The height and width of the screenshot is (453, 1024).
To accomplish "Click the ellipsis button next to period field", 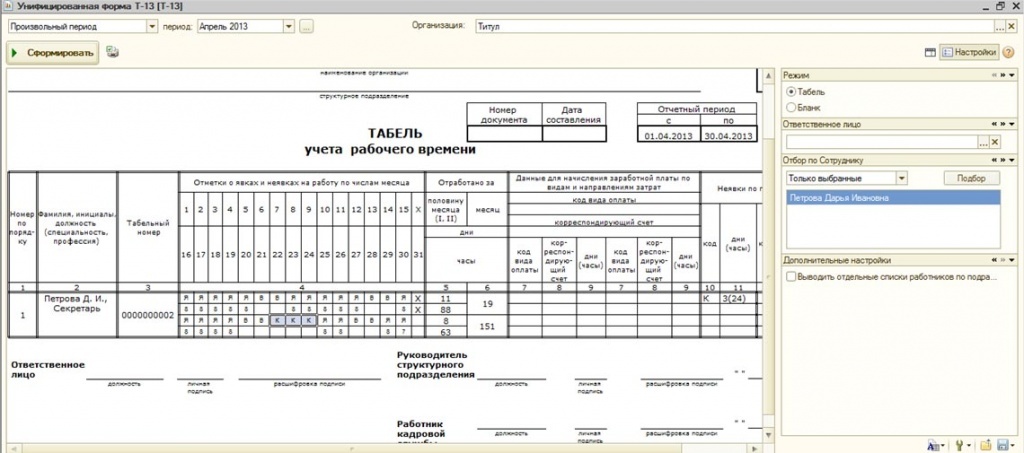I will coord(307,26).
